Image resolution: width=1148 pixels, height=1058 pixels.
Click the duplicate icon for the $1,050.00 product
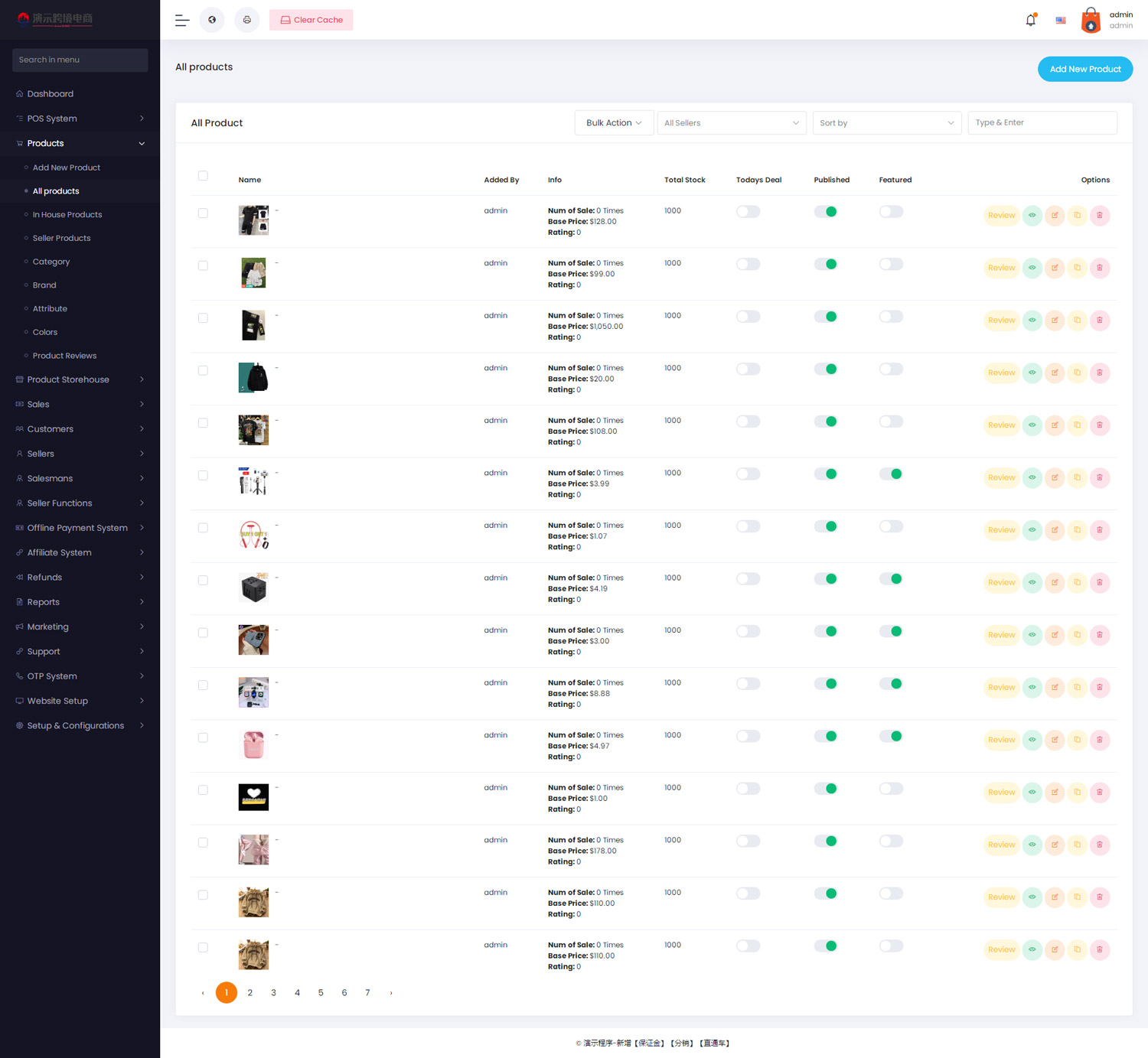click(1077, 321)
